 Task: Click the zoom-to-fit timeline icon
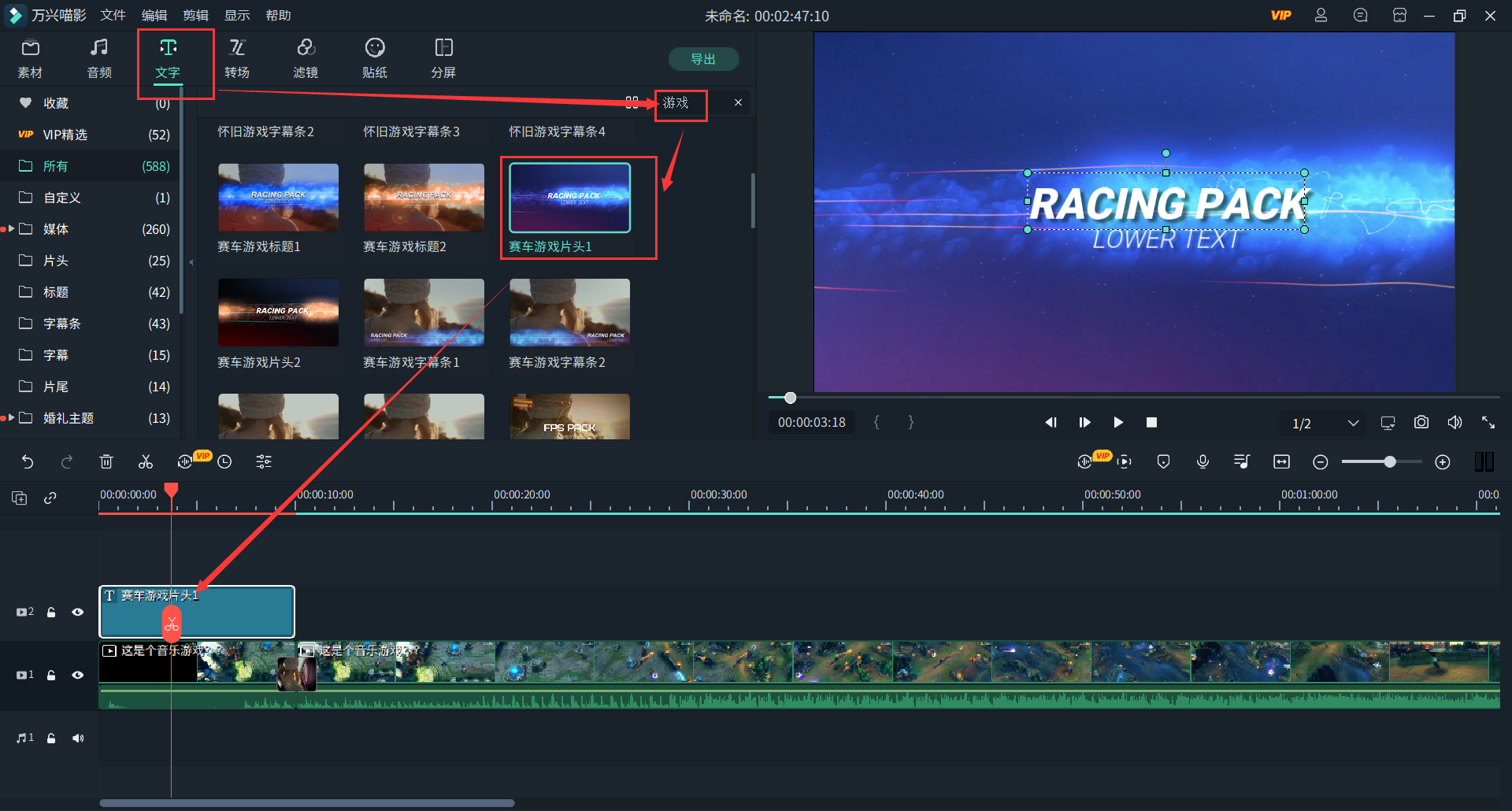click(x=1281, y=462)
